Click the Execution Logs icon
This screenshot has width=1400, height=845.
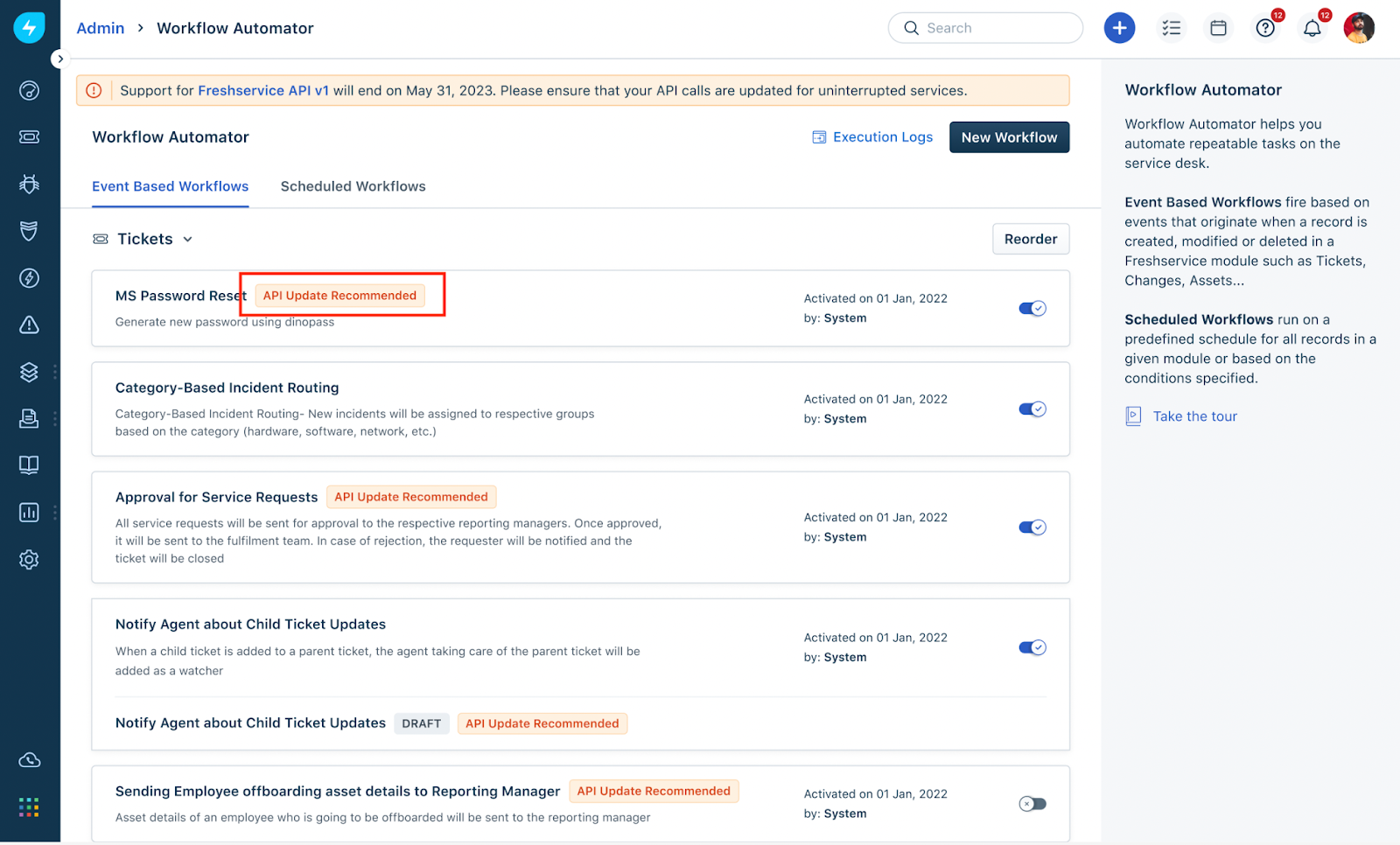pos(819,137)
